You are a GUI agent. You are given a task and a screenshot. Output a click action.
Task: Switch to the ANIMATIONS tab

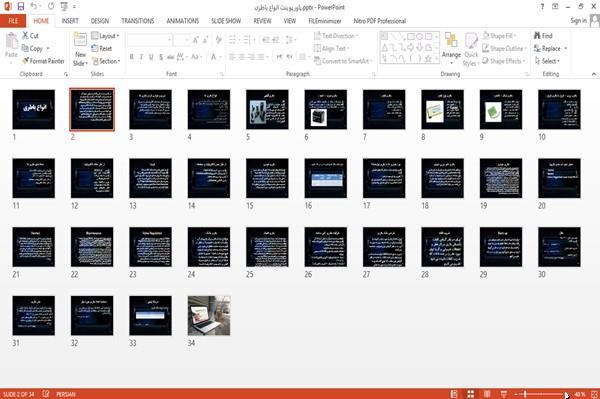(183, 21)
